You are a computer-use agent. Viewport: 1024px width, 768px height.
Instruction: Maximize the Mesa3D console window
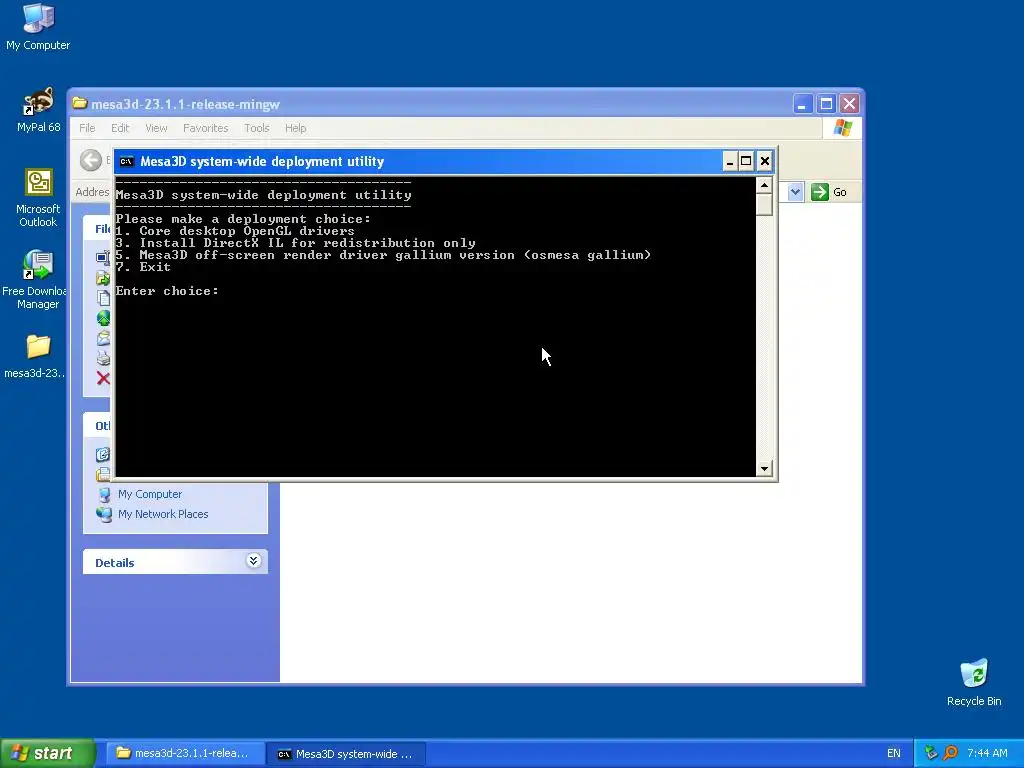746,161
